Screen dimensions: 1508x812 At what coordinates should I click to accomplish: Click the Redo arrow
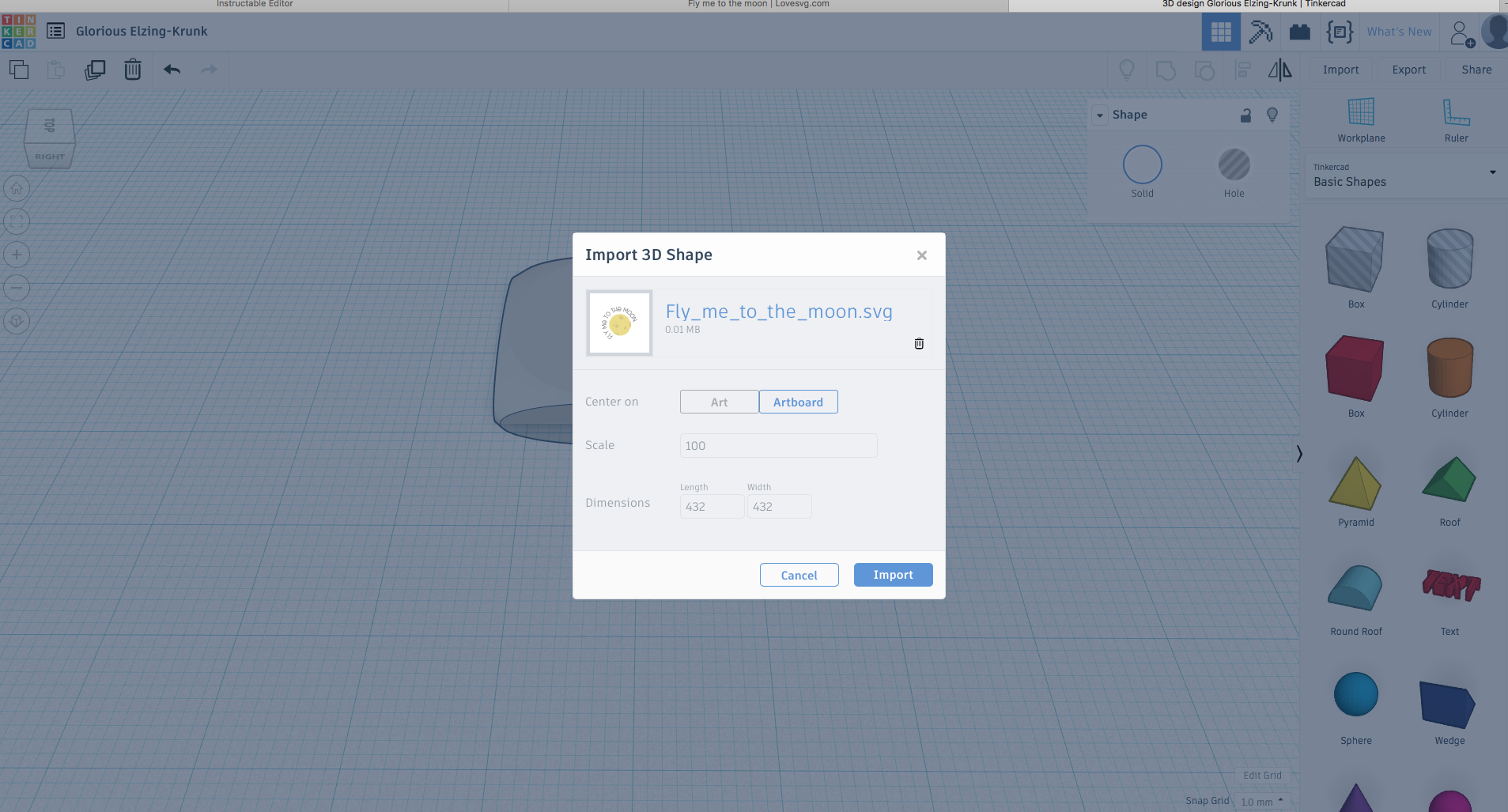tap(209, 70)
